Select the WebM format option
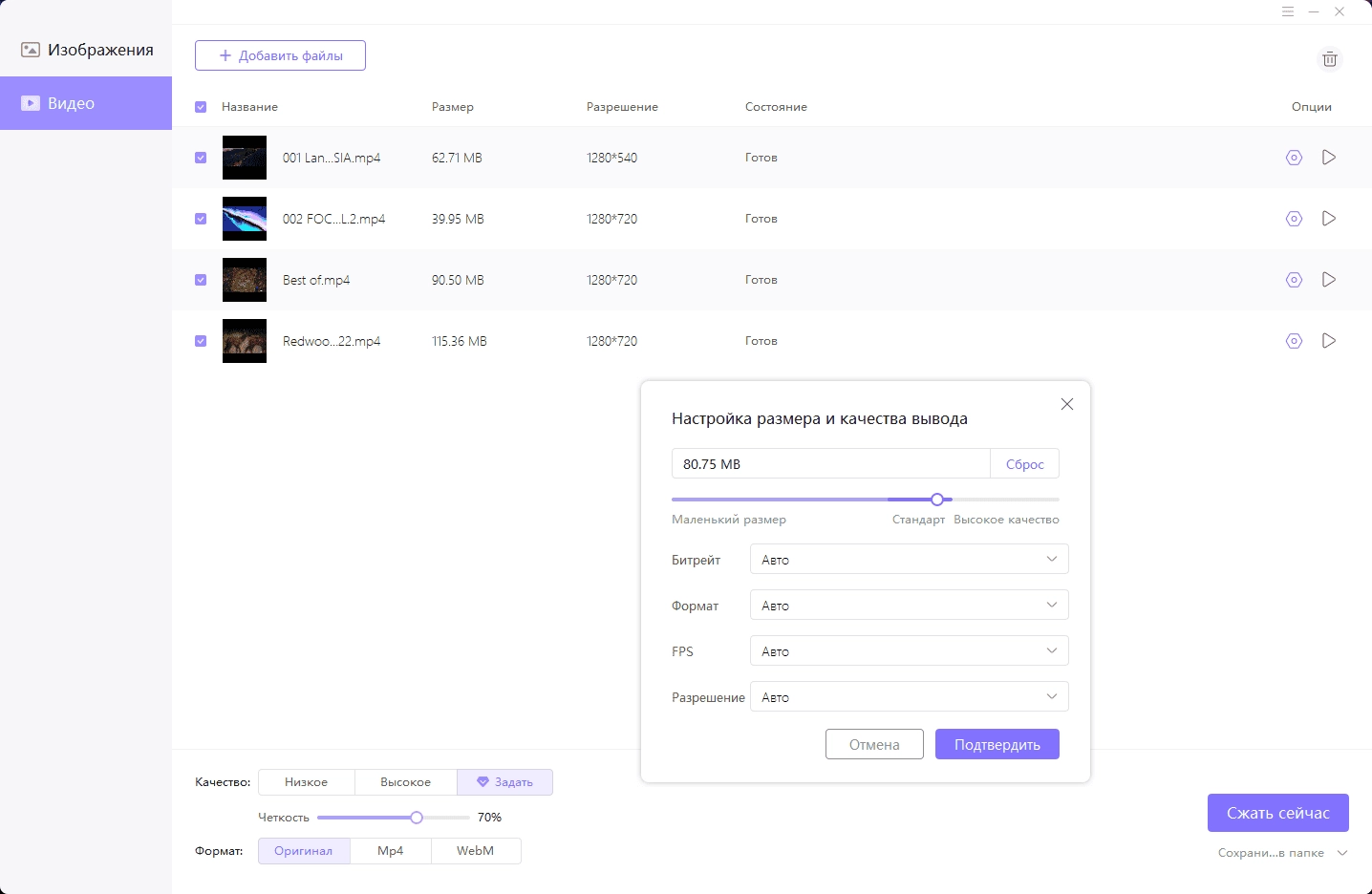This screenshot has height=894, width=1372. click(476, 851)
